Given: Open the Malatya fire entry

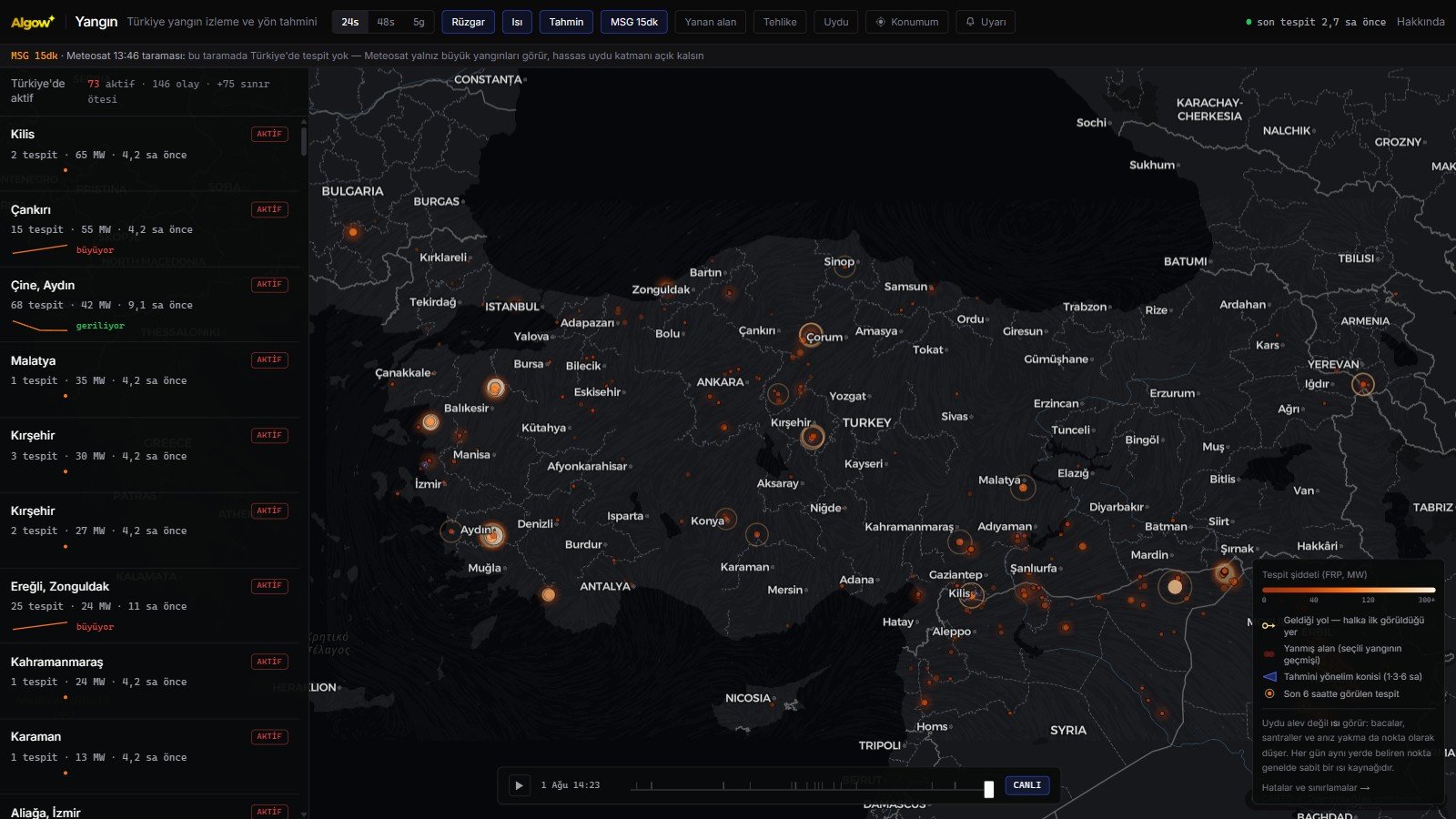Looking at the screenshot, I should 149,379.
